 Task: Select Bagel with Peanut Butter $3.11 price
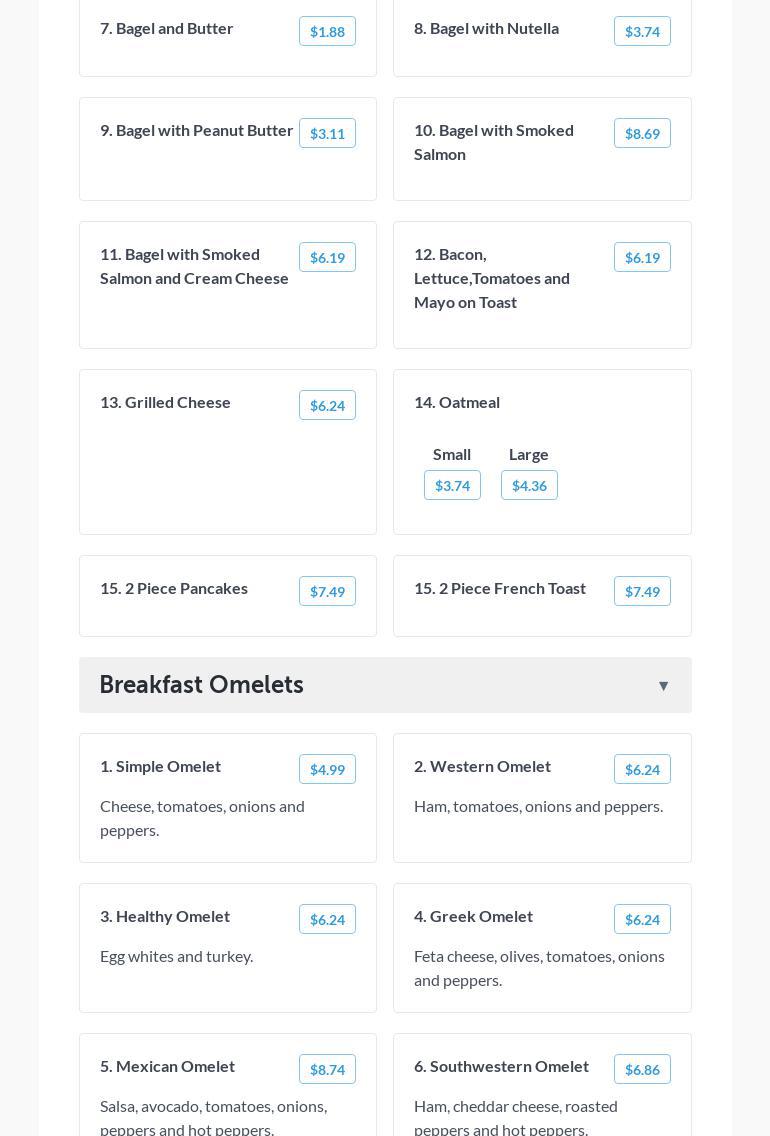327,134
